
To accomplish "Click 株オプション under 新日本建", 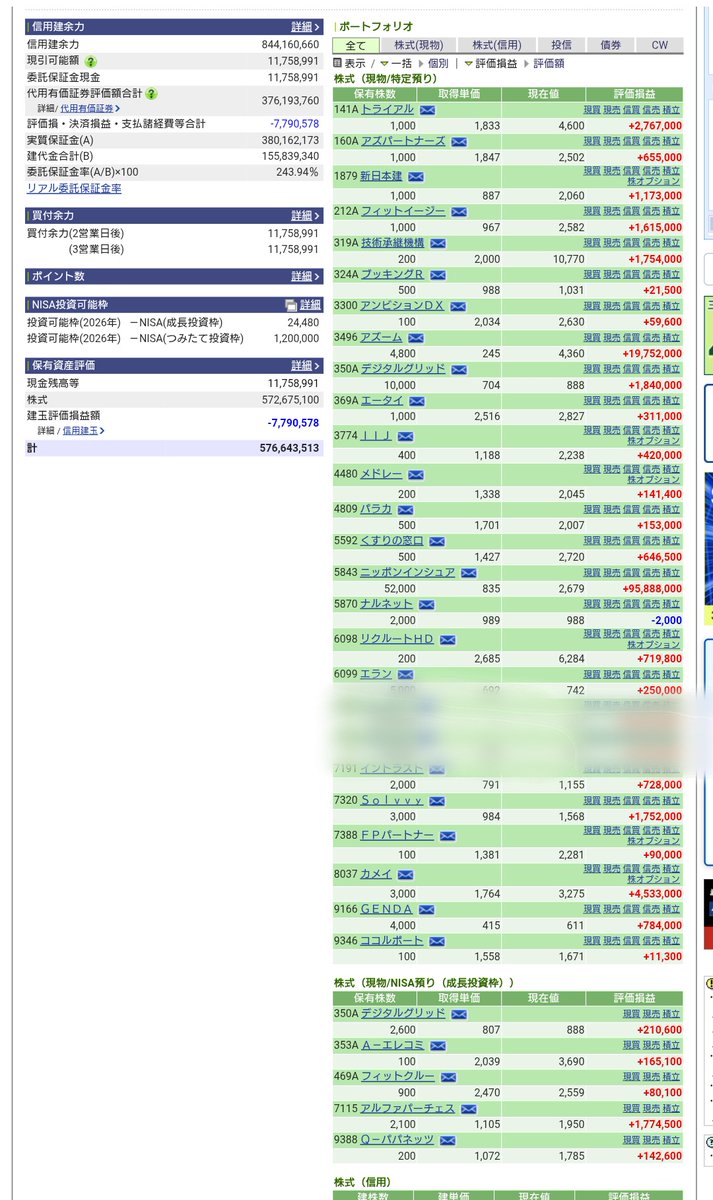I will coord(654,182).
